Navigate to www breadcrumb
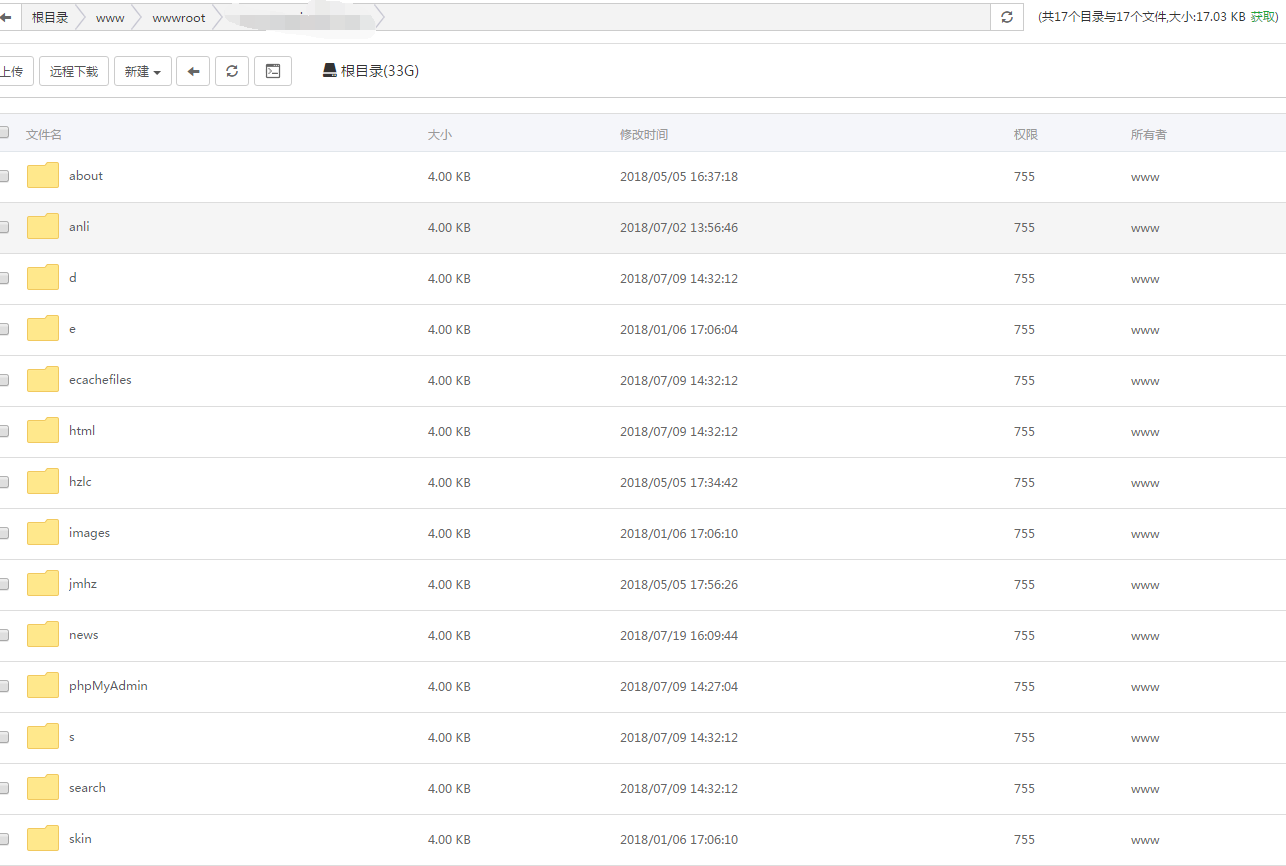The height and width of the screenshot is (866, 1286). [x=110, y=17]
